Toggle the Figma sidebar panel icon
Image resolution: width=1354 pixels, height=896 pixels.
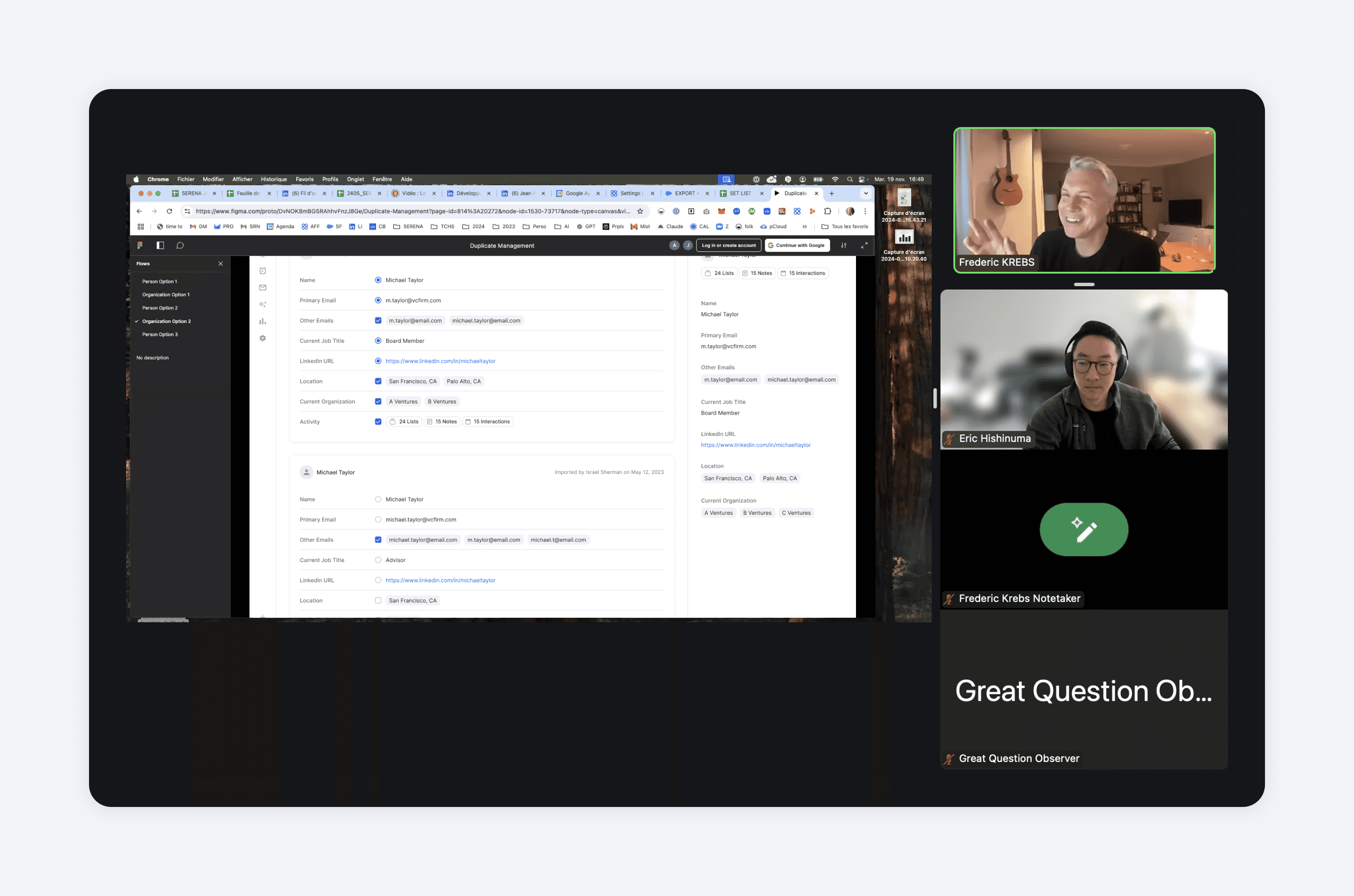(x=160, y=245)
